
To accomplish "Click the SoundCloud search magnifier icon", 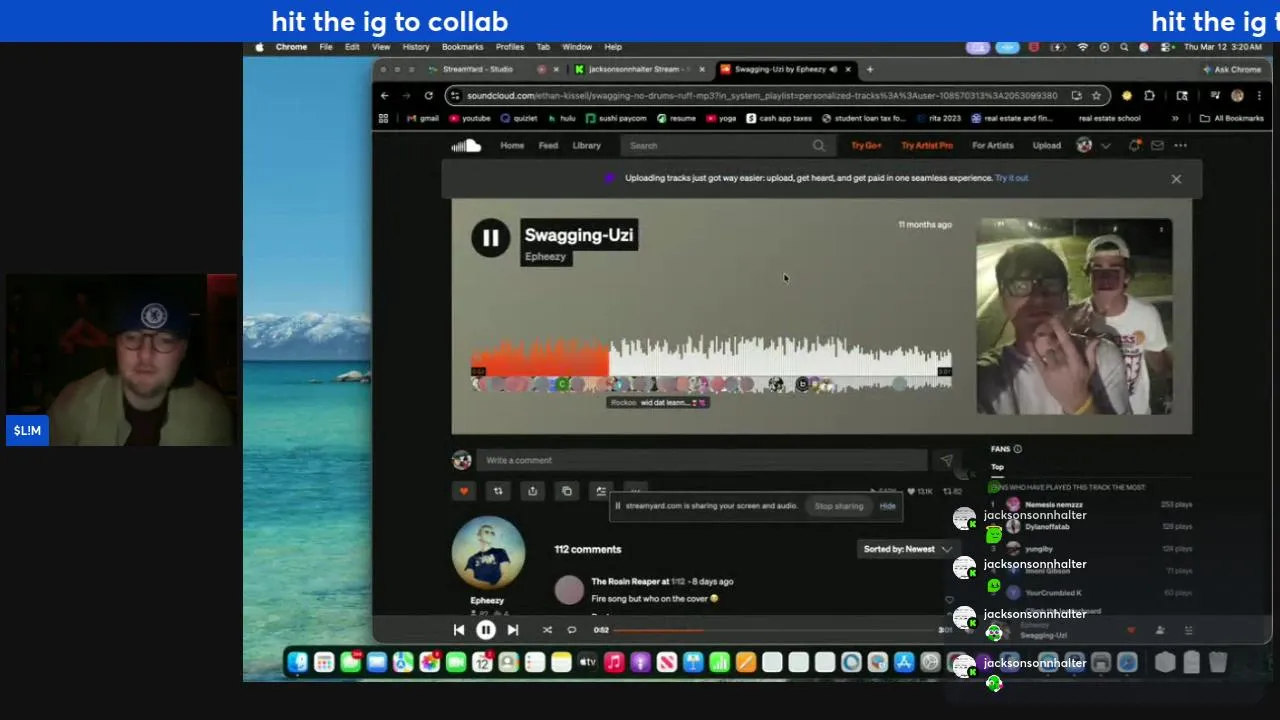I will click(819, 146).
